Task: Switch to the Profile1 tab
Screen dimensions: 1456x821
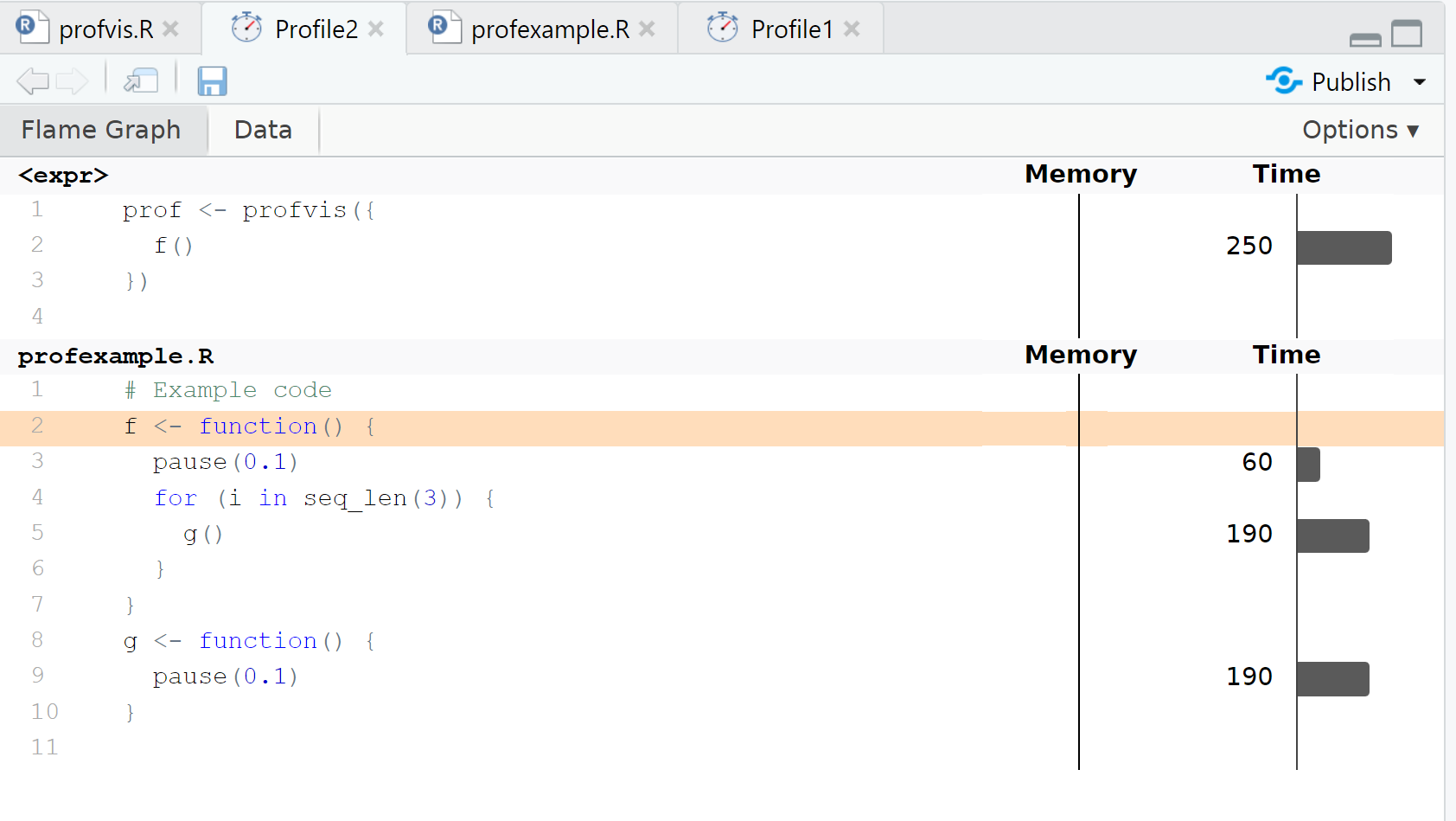Action: click(790, 29)
